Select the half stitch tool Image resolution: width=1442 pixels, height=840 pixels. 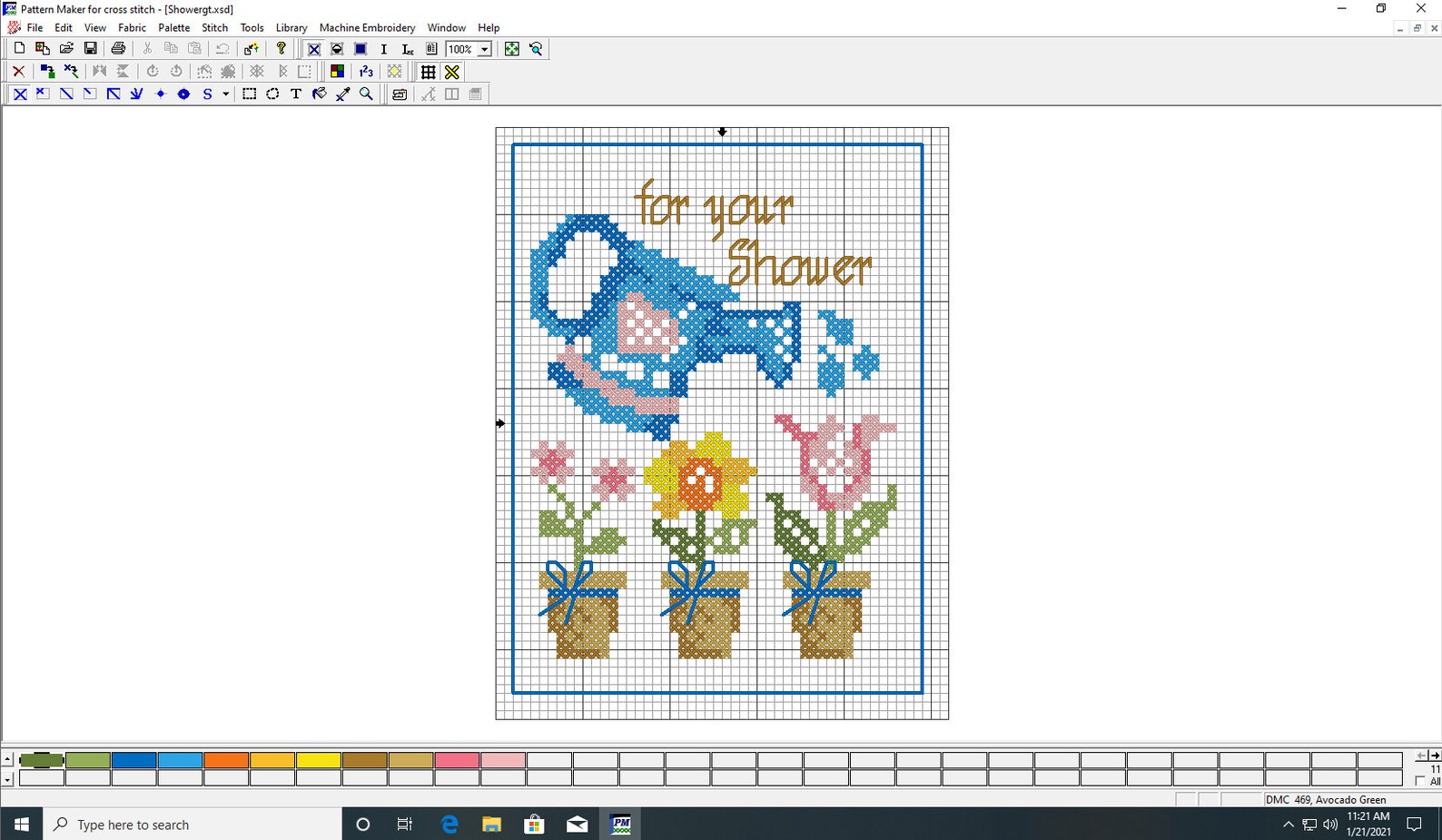click(x=66, y=94)
